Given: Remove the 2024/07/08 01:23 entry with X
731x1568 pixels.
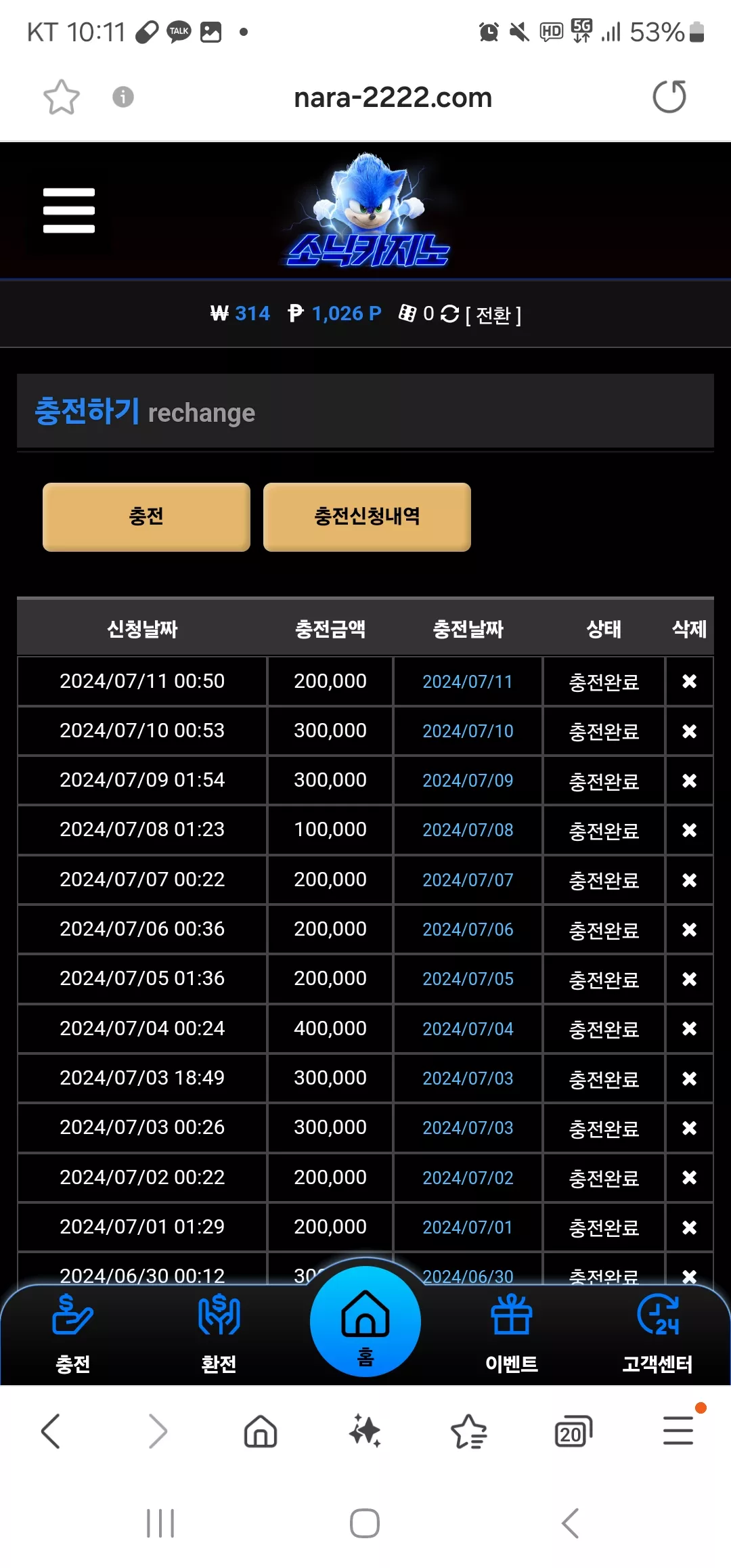Looking at the screenshot, I should point(689,830).
